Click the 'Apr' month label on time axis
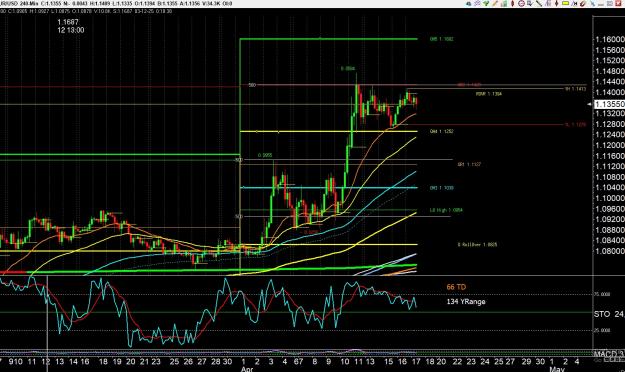625x372 pixels. (247, 369)
